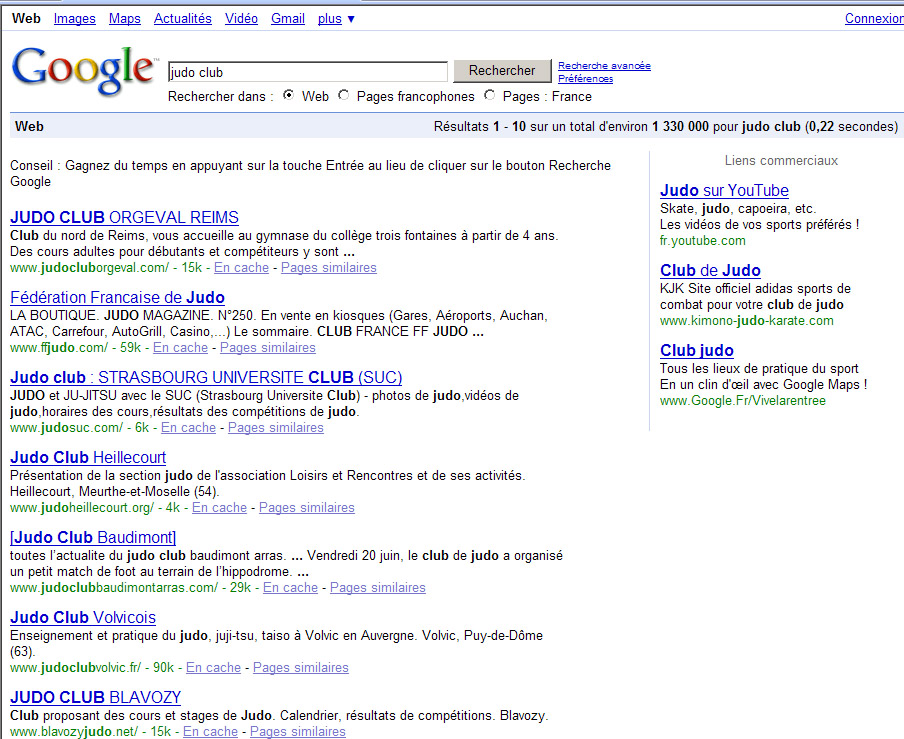The image size is (904, 739).
Task: Show similar pages for judoheillecourt.org
Action: [307, 508]
